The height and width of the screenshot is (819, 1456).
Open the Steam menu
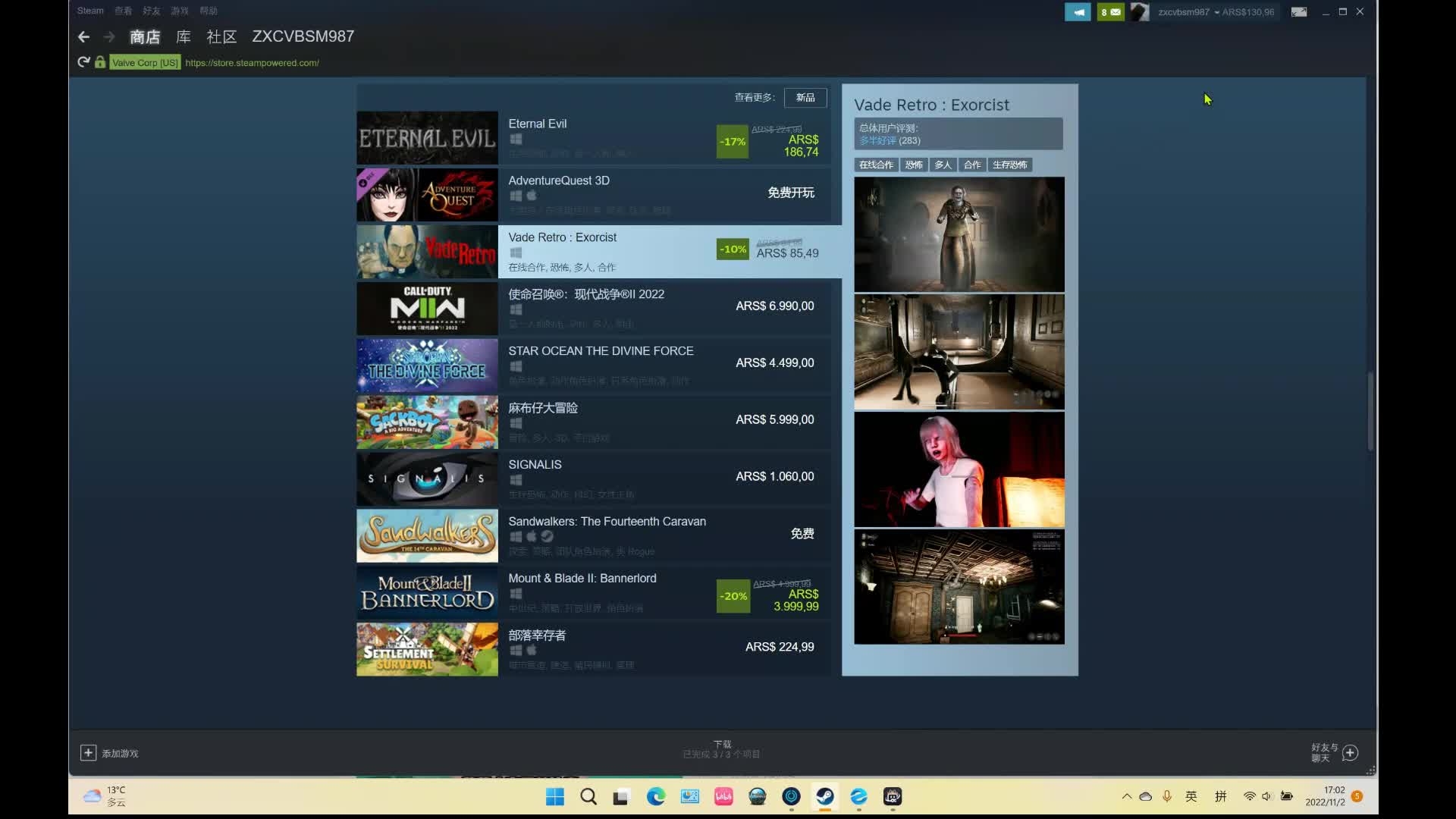pos(90,11)
